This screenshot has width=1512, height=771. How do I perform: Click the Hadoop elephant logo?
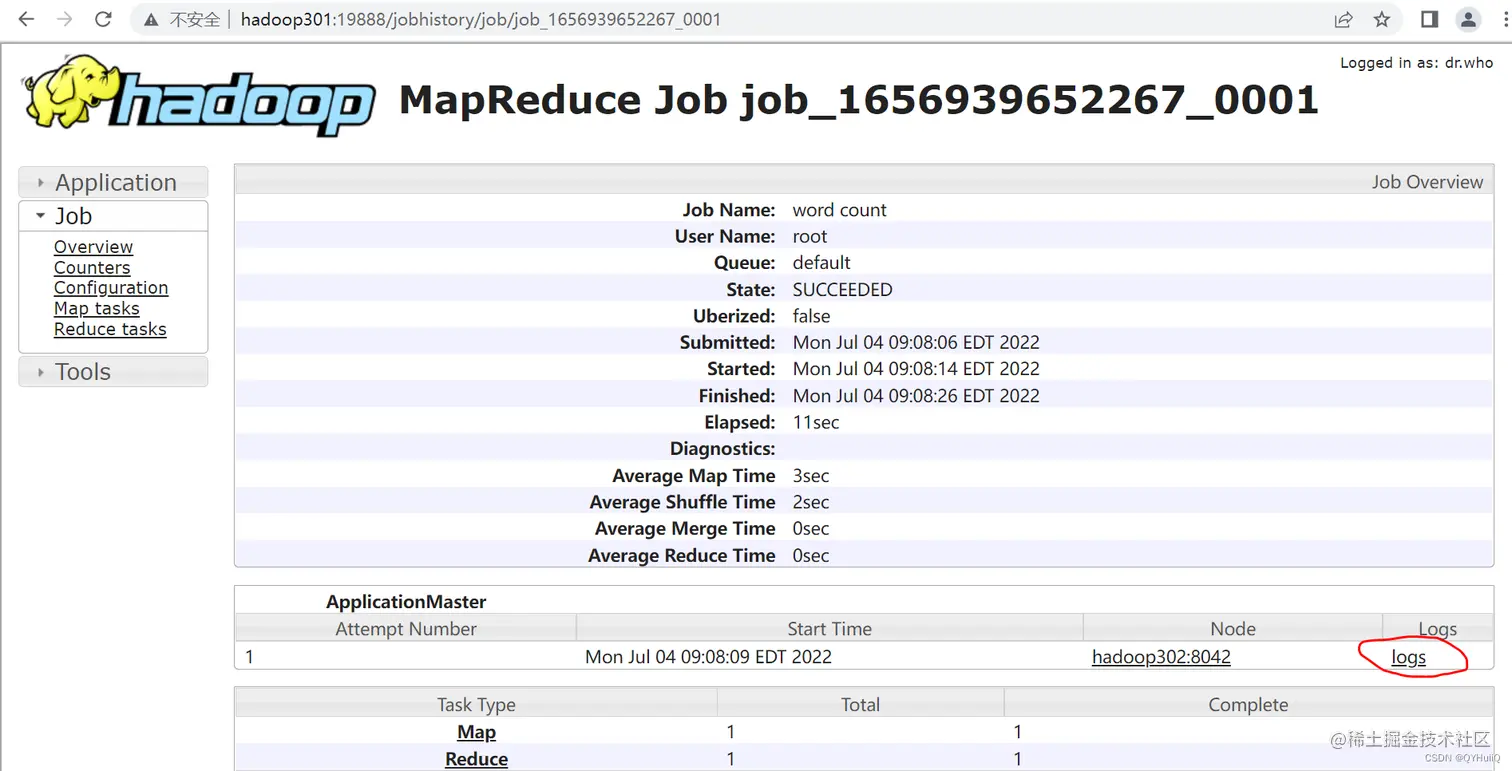pyautogui.click(x=200, y=96)
